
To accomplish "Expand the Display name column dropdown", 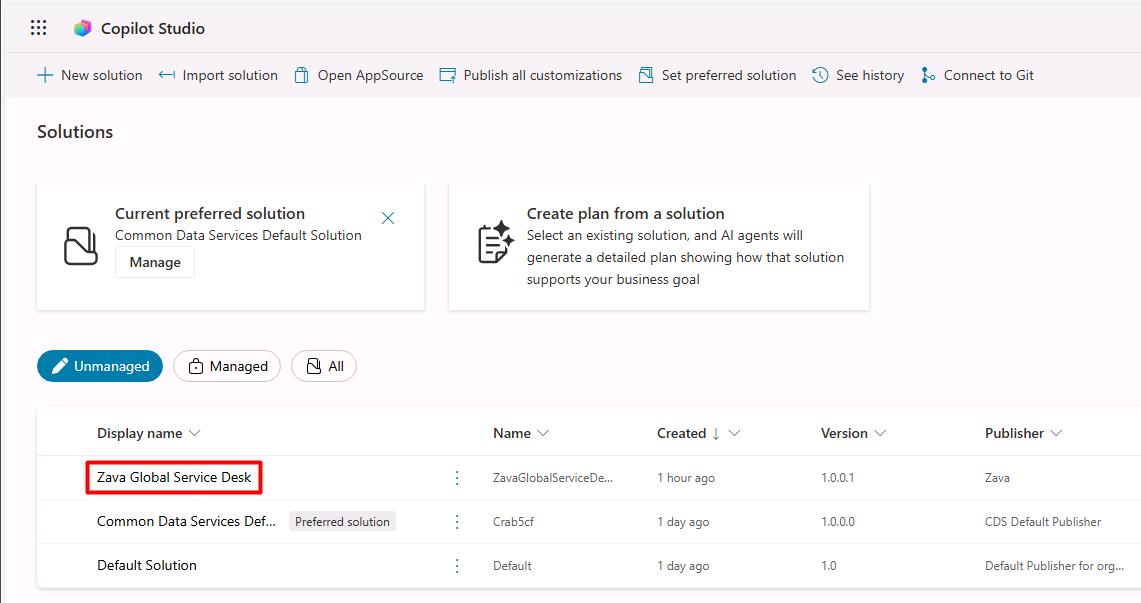I will 194,433.
